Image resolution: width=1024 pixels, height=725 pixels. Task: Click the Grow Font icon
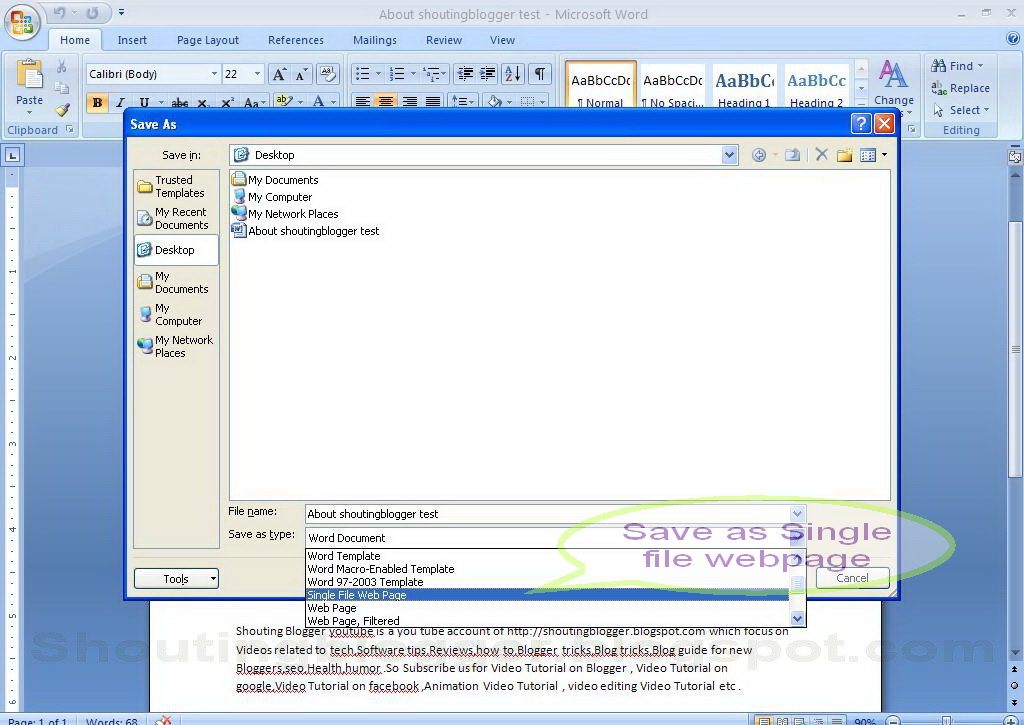[x=279, y=74]
